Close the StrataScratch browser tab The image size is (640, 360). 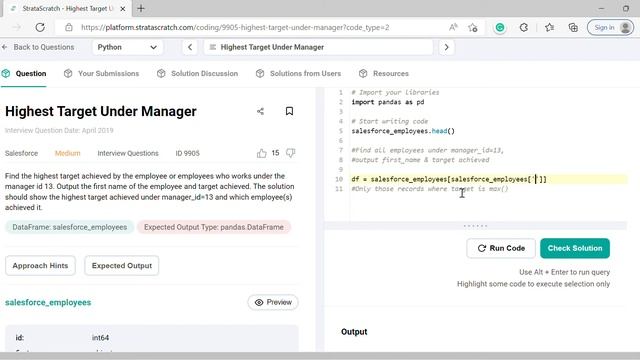click(123, 9)
